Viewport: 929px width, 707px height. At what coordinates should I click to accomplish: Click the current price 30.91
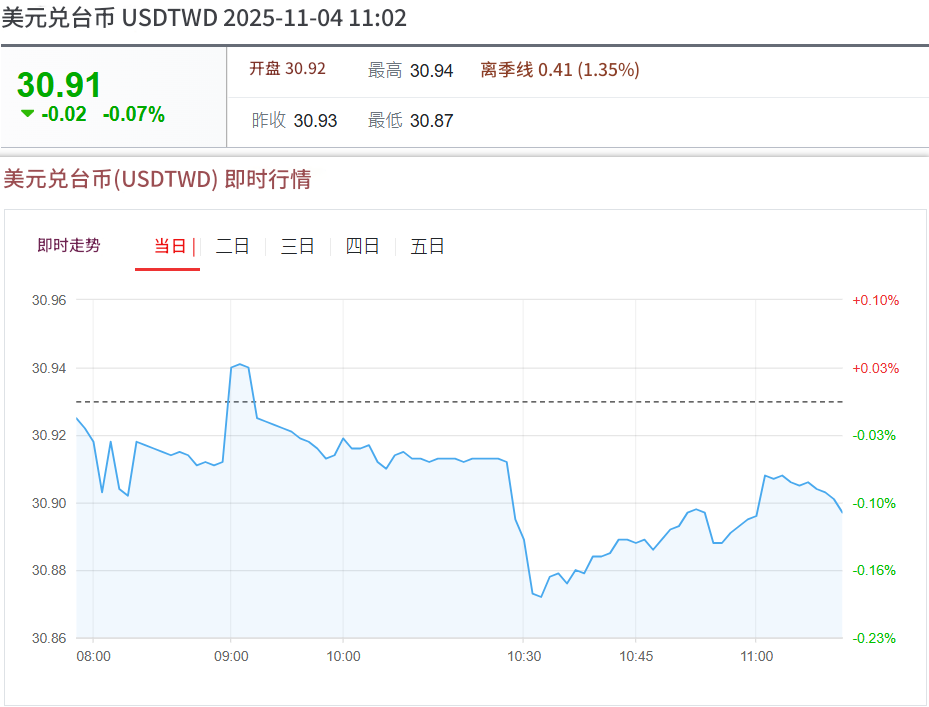(60, 84)
